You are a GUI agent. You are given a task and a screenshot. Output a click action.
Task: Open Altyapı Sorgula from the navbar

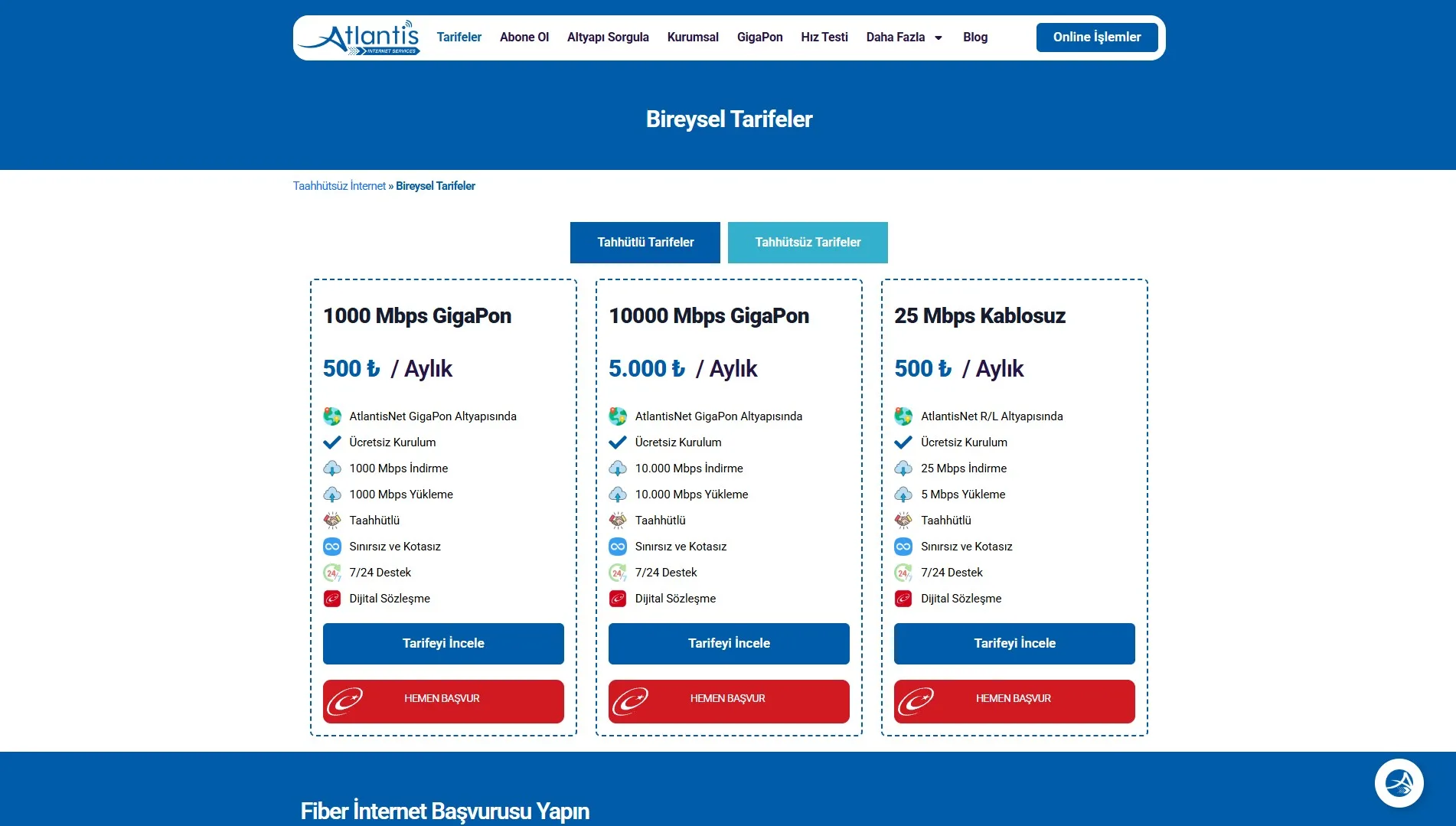pyautogui.click(x=608, y=38)
